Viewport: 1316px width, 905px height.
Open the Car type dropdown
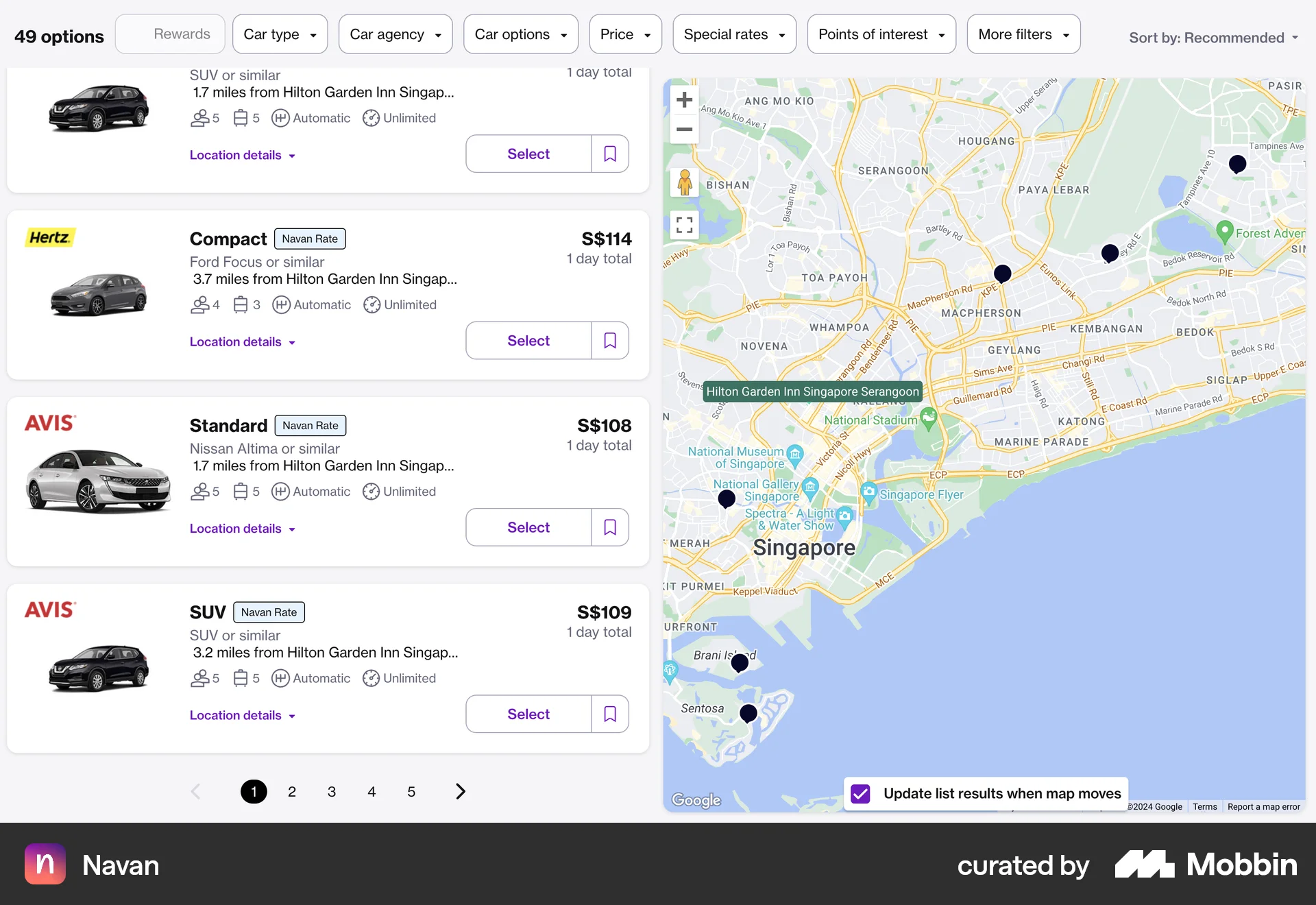coord(280,34)
